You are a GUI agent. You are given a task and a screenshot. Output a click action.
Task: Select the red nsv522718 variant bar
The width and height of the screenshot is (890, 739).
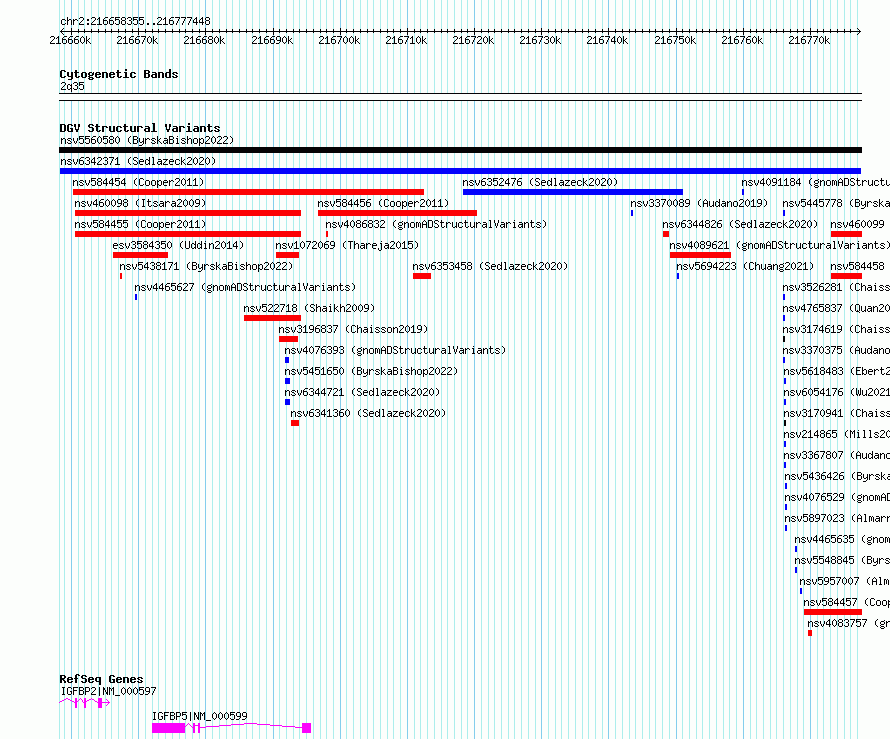[x=272, y=318]
